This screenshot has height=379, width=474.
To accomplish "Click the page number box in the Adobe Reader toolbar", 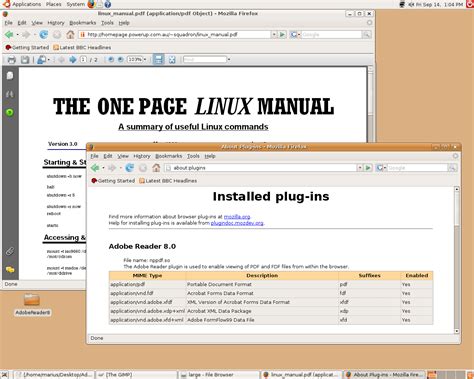I will coord(83,60).
